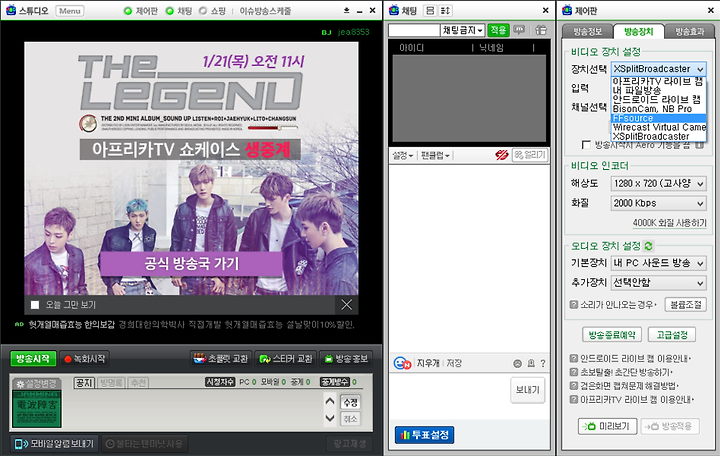Image resolution: width=720 pixels, height=456 pixels.
Task: Click the speech-bubble icon beside 적용
Action: pyautogui.click(x=519, y=30)
